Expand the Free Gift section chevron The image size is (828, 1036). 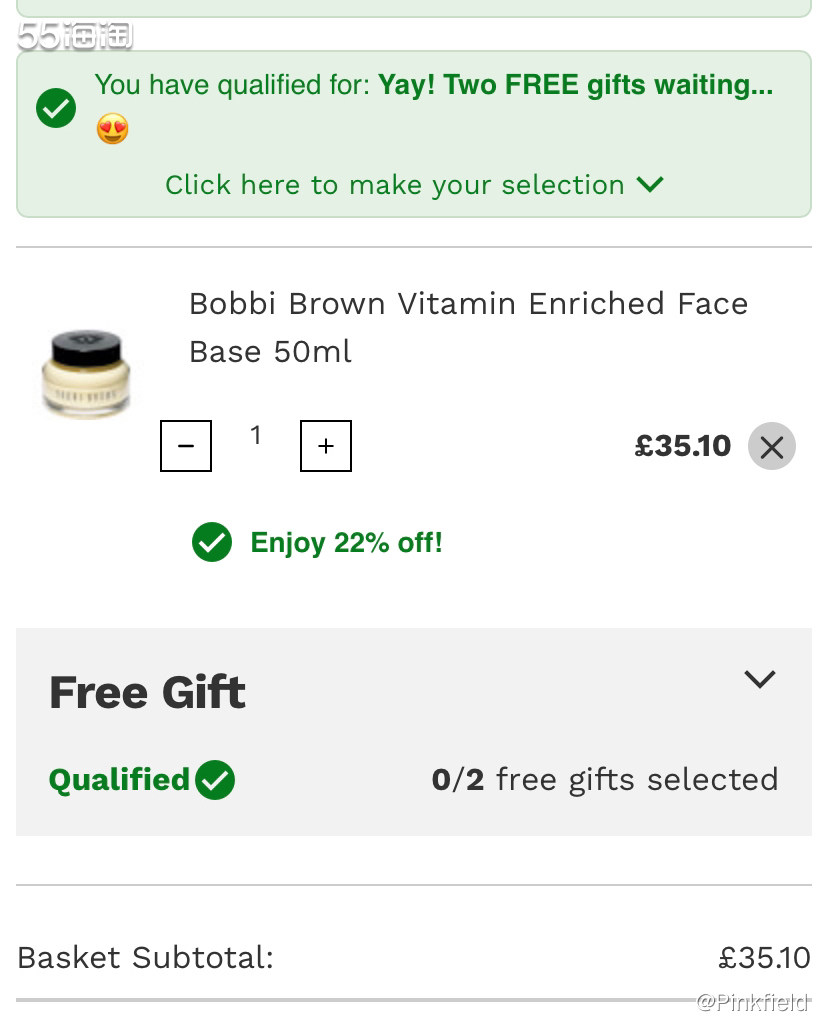click(x=759, y=679)
